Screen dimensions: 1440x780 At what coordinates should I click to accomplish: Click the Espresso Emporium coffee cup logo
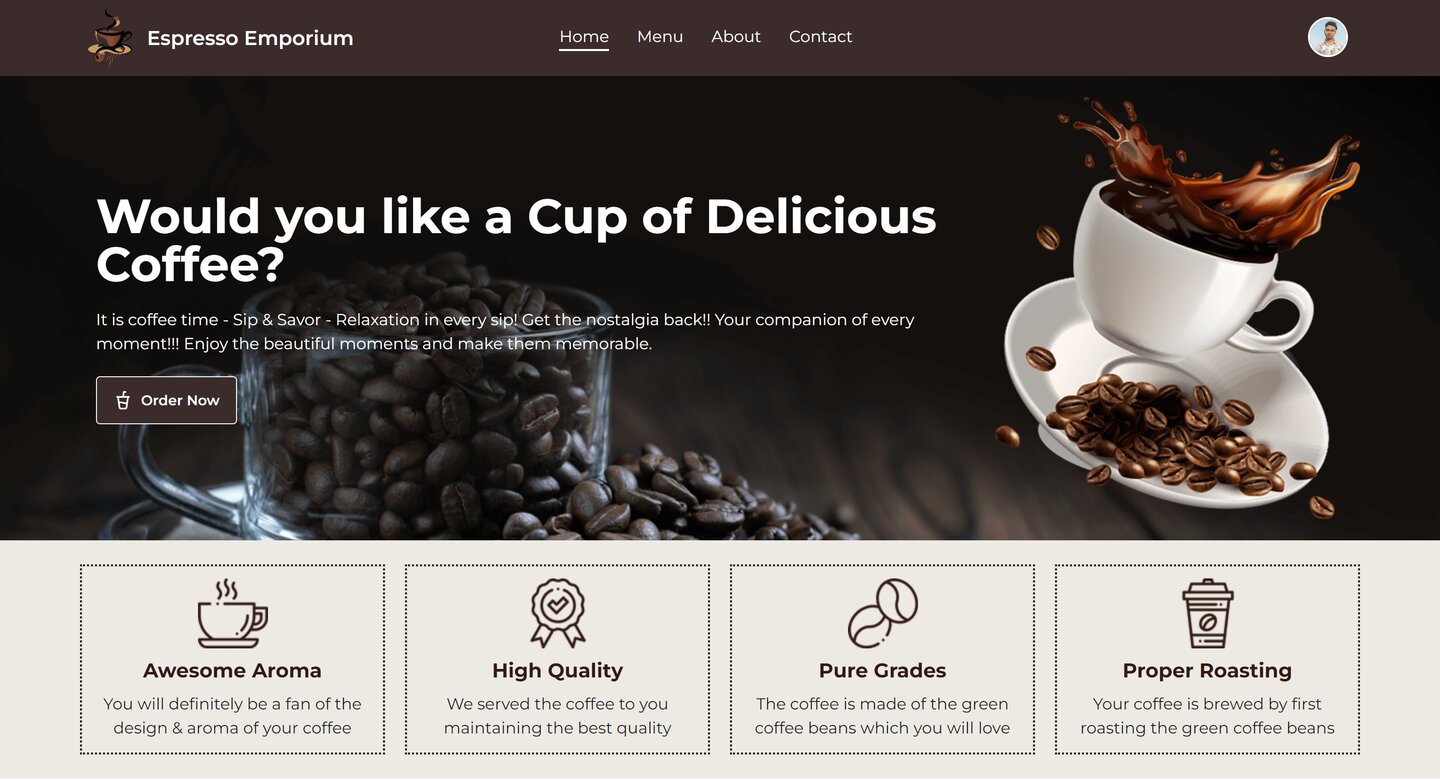111,38
